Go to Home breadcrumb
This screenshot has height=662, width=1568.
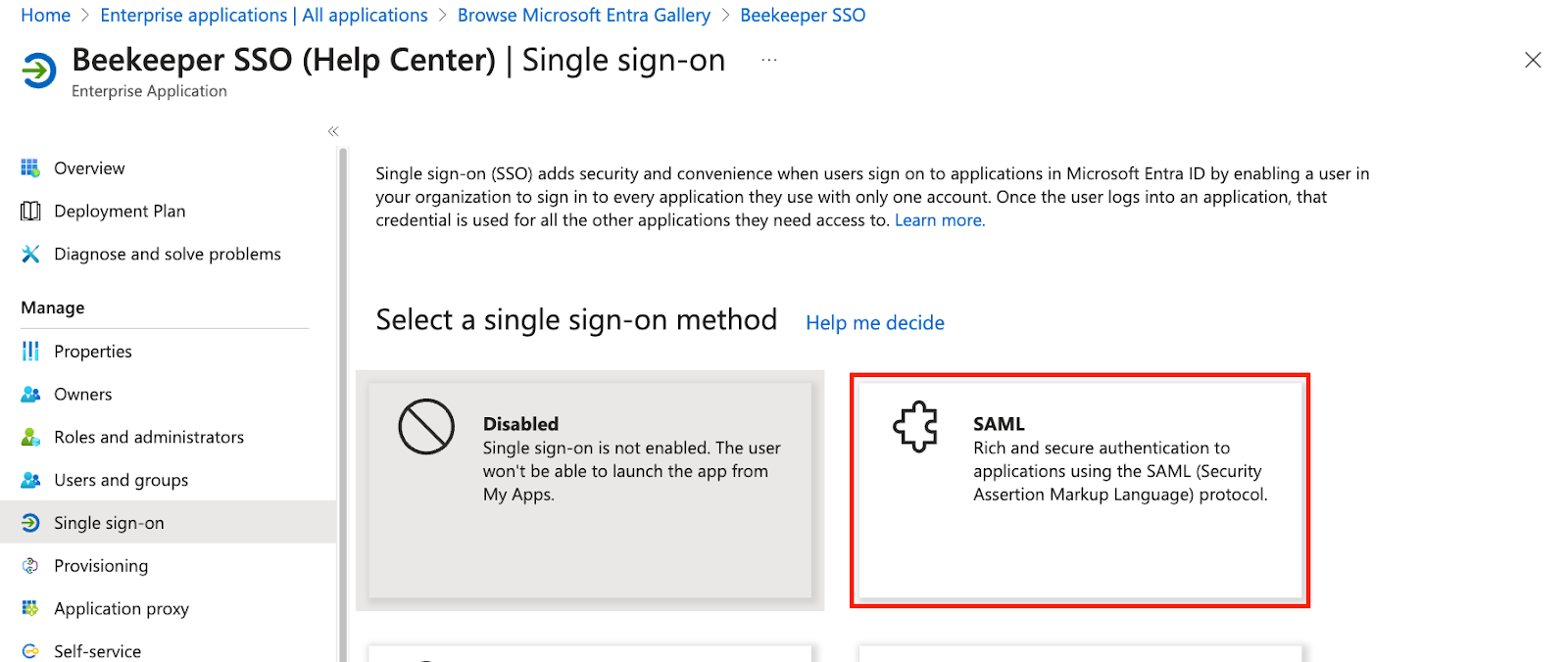(x=46, y=16)
